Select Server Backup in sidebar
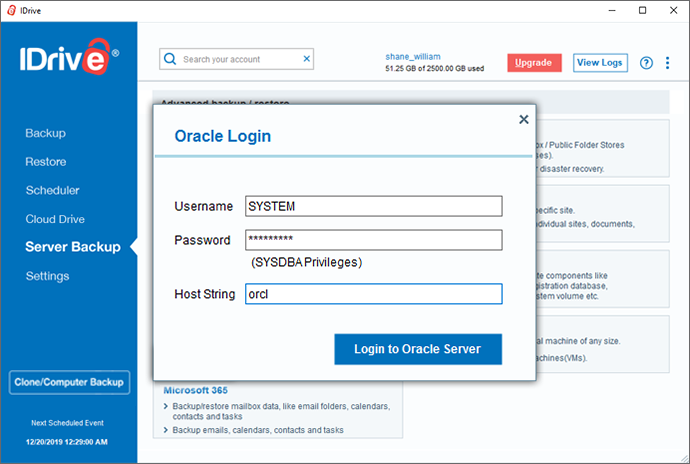The height and width of the screenshot is (464, 690). [73, 247]
